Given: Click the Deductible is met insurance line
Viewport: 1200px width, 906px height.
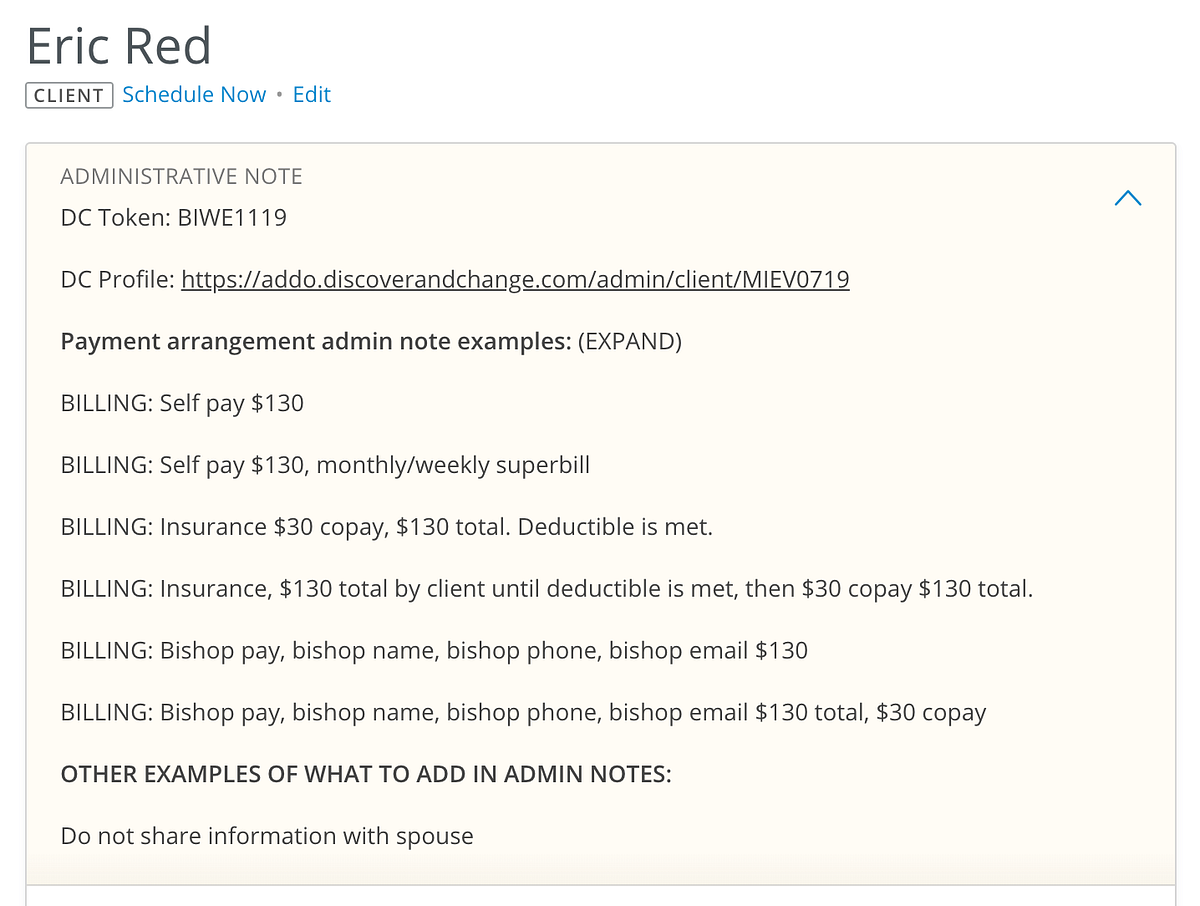Looking at the screenshot, I should (387, 527).
